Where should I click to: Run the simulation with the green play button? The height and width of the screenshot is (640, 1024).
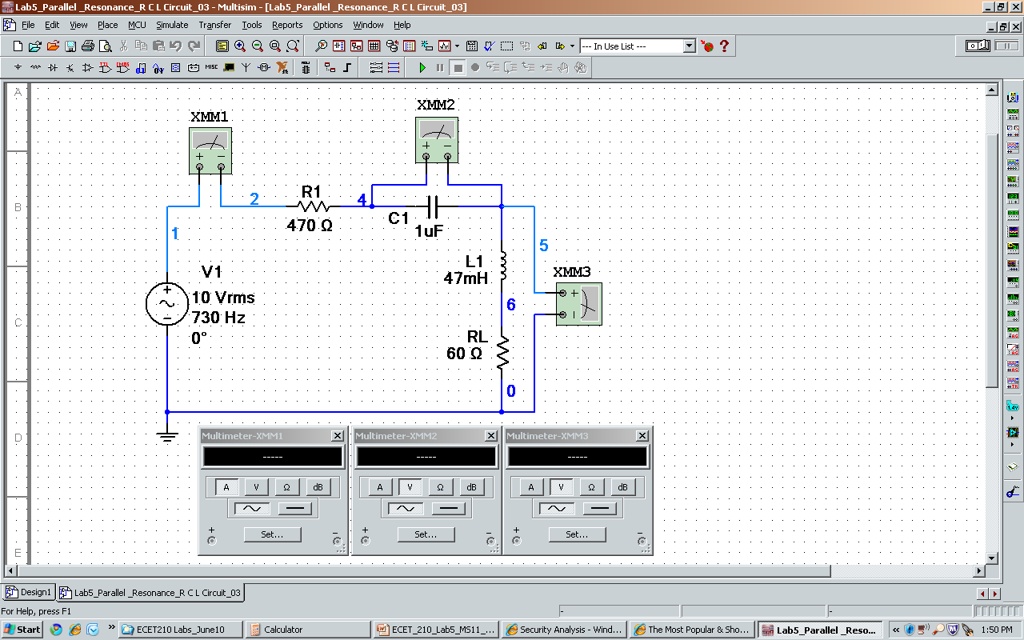tap(421, 68)
